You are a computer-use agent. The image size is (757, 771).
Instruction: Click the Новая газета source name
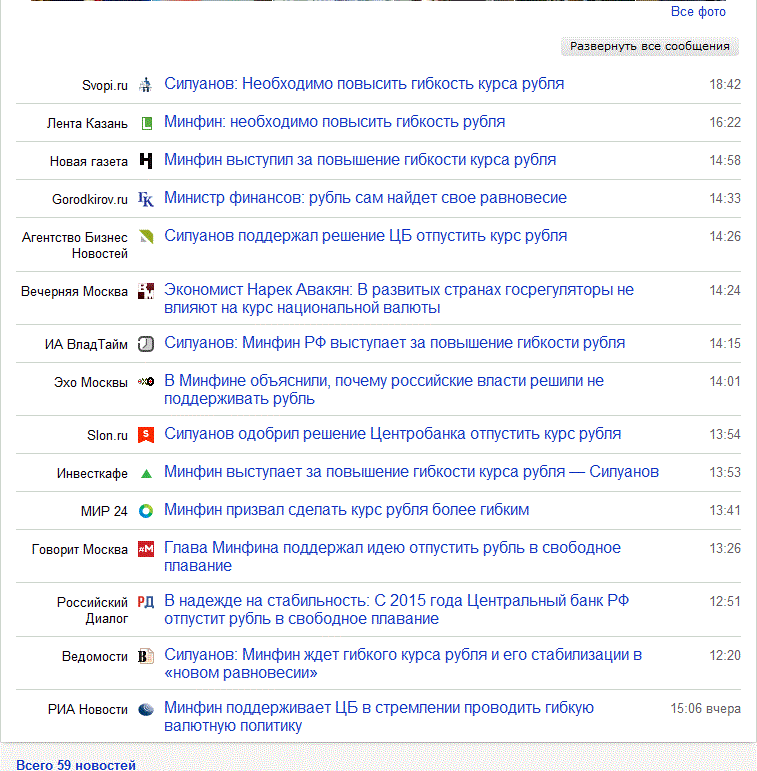pos(88,161)
